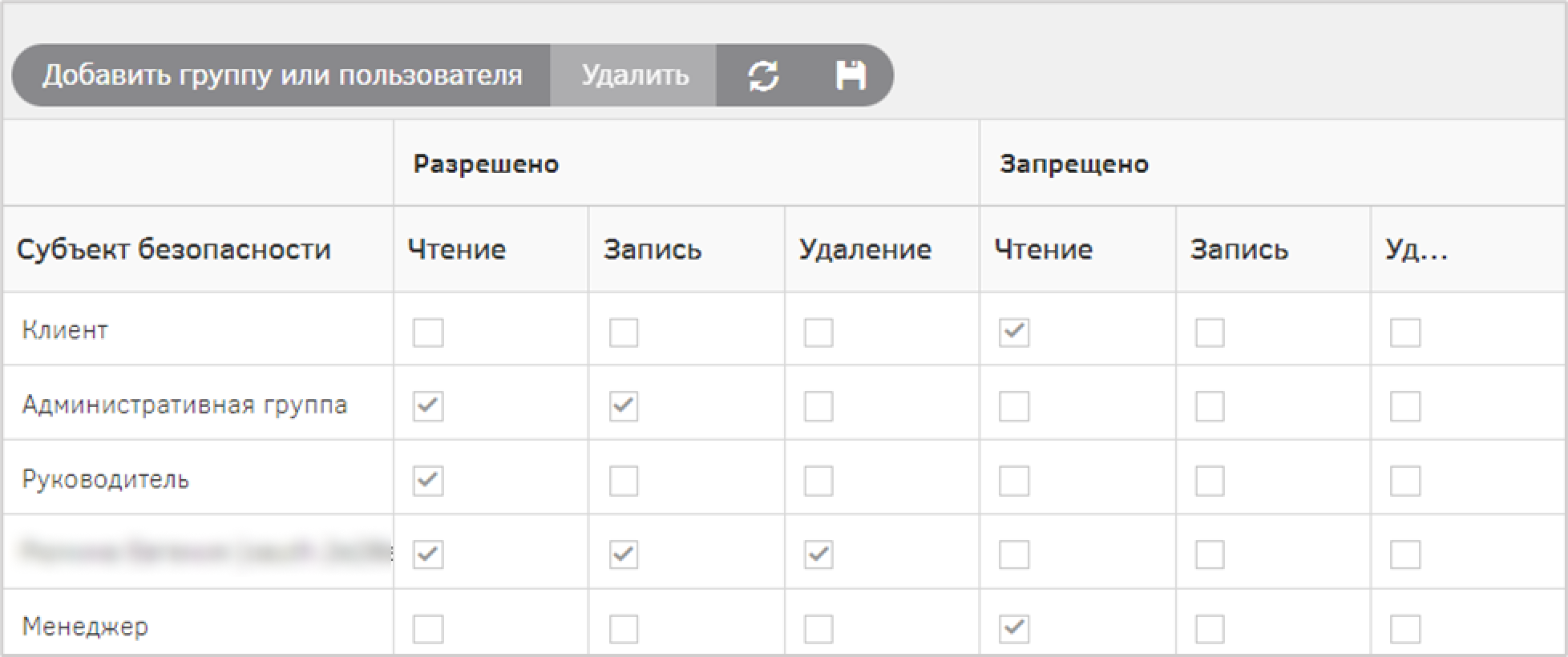The height and width of the screenshot is (657, 1568).
Task: Click the 'Запрещено' group header
Action: [x=1074, y=164]
